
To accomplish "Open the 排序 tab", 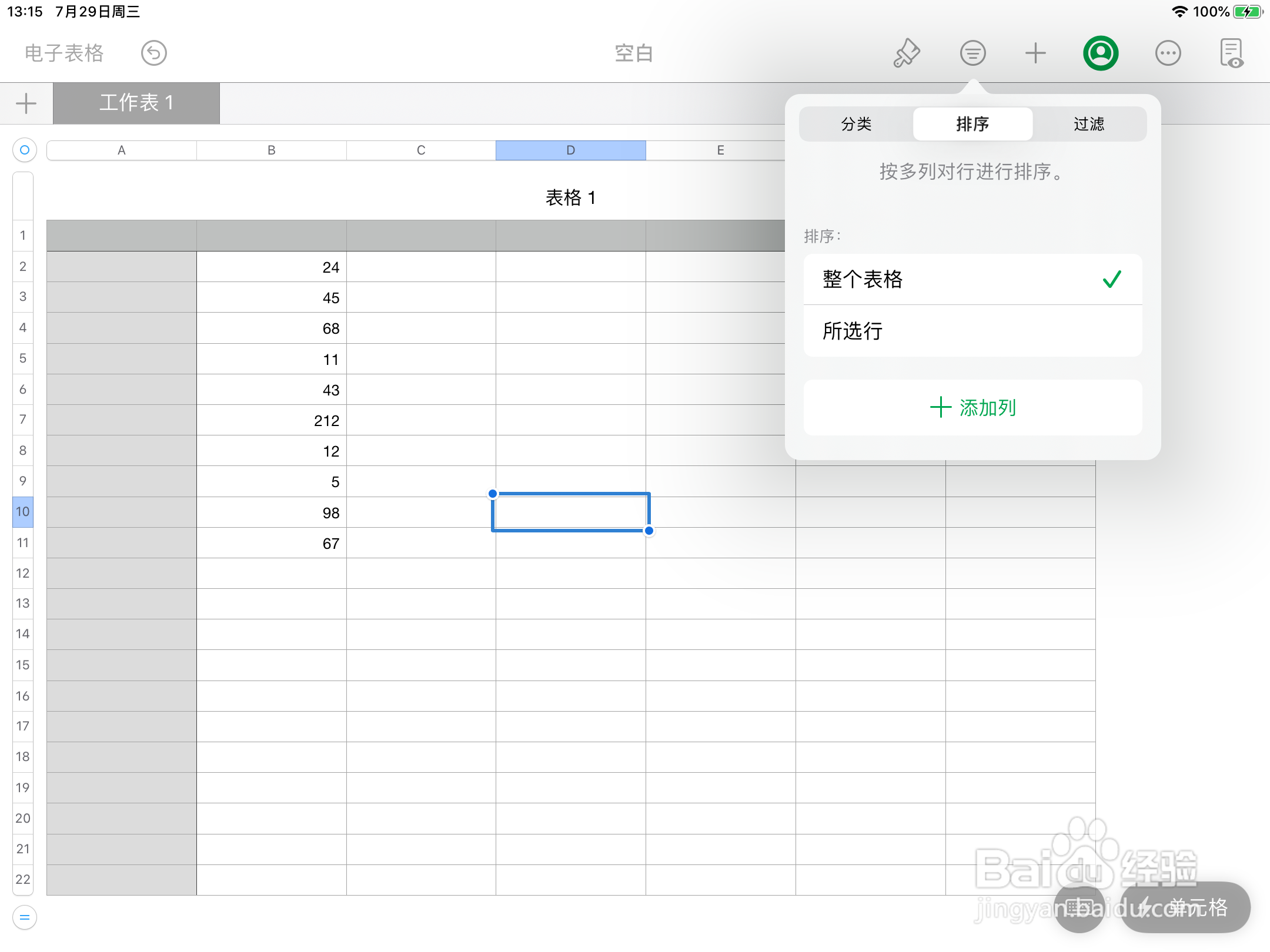I will [x=972, y=124].
